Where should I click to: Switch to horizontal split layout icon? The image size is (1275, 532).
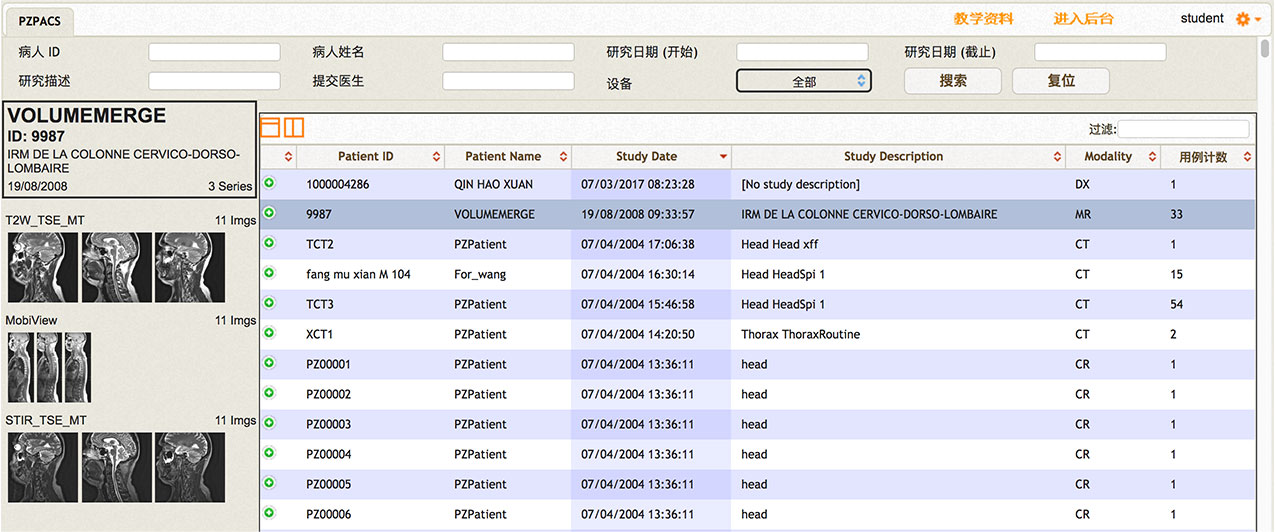tap(270, 127)
